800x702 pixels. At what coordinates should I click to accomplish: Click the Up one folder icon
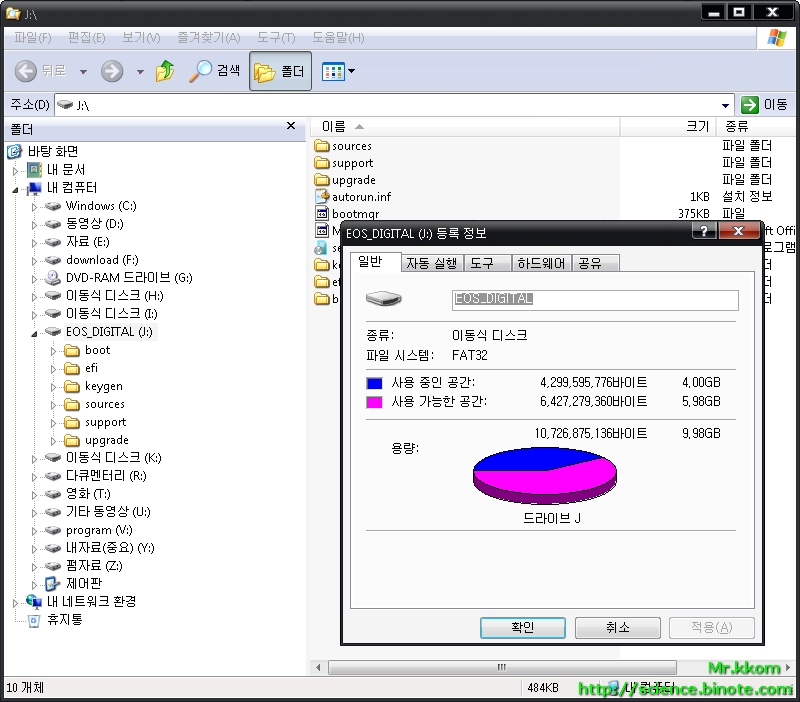(165, 71)
